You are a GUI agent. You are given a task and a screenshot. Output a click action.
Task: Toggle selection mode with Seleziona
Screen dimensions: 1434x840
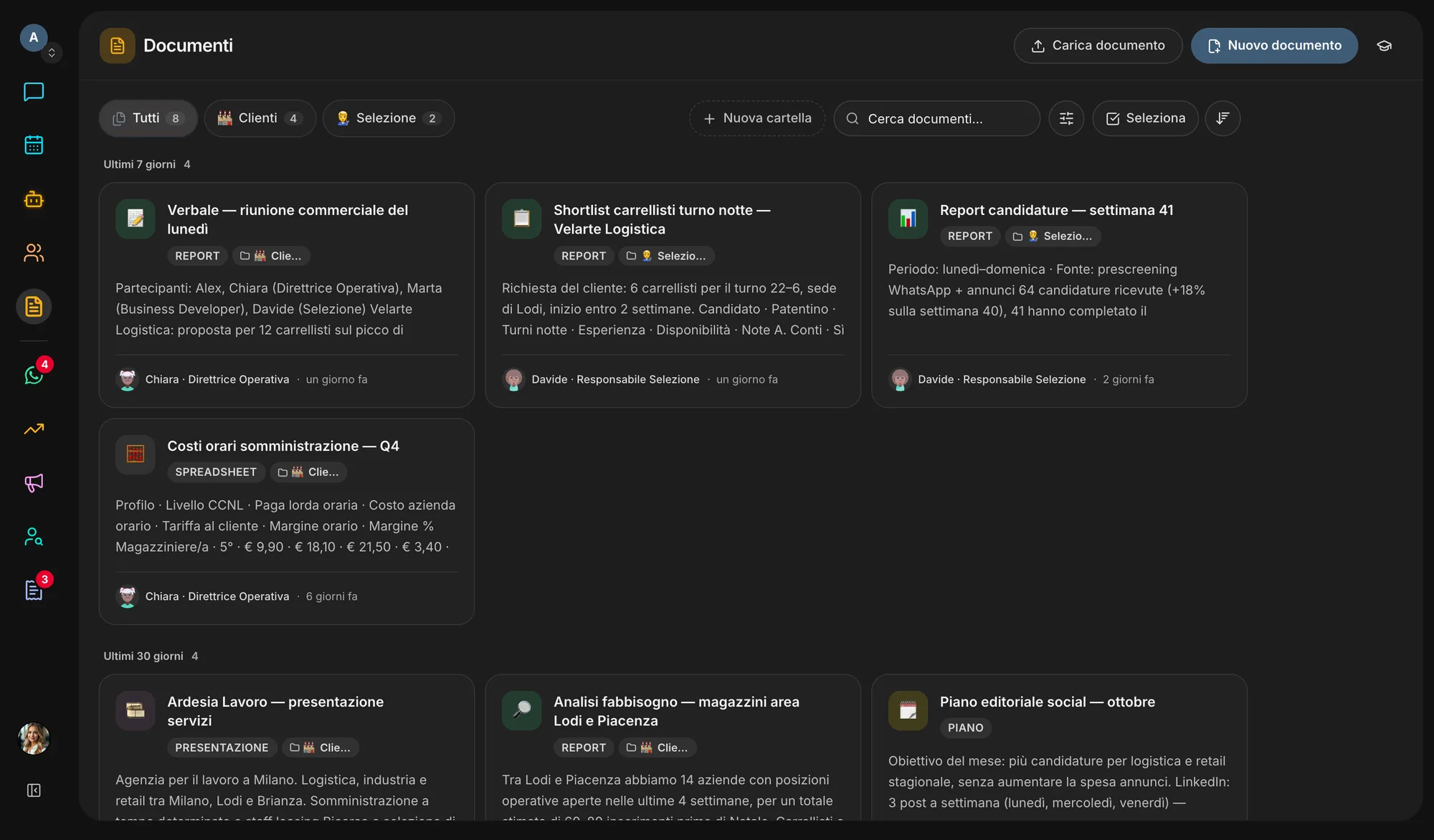[x=1145, y=118]
